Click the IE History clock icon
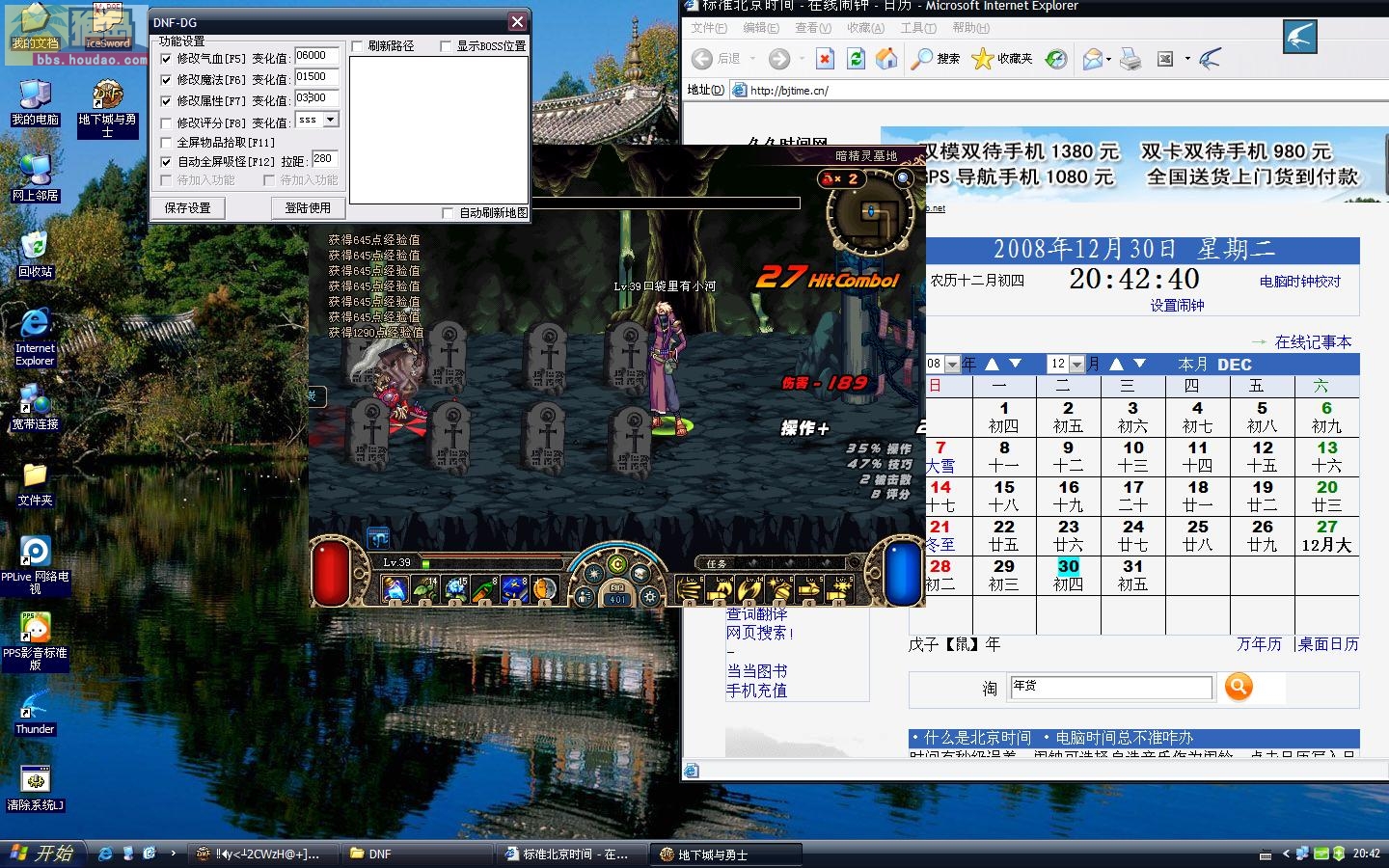 [1056, 59]
